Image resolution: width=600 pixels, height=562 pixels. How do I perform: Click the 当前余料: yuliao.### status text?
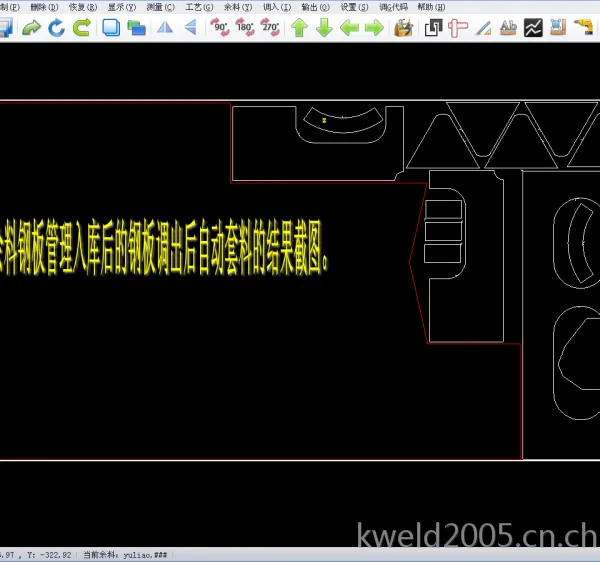point(125,555)
